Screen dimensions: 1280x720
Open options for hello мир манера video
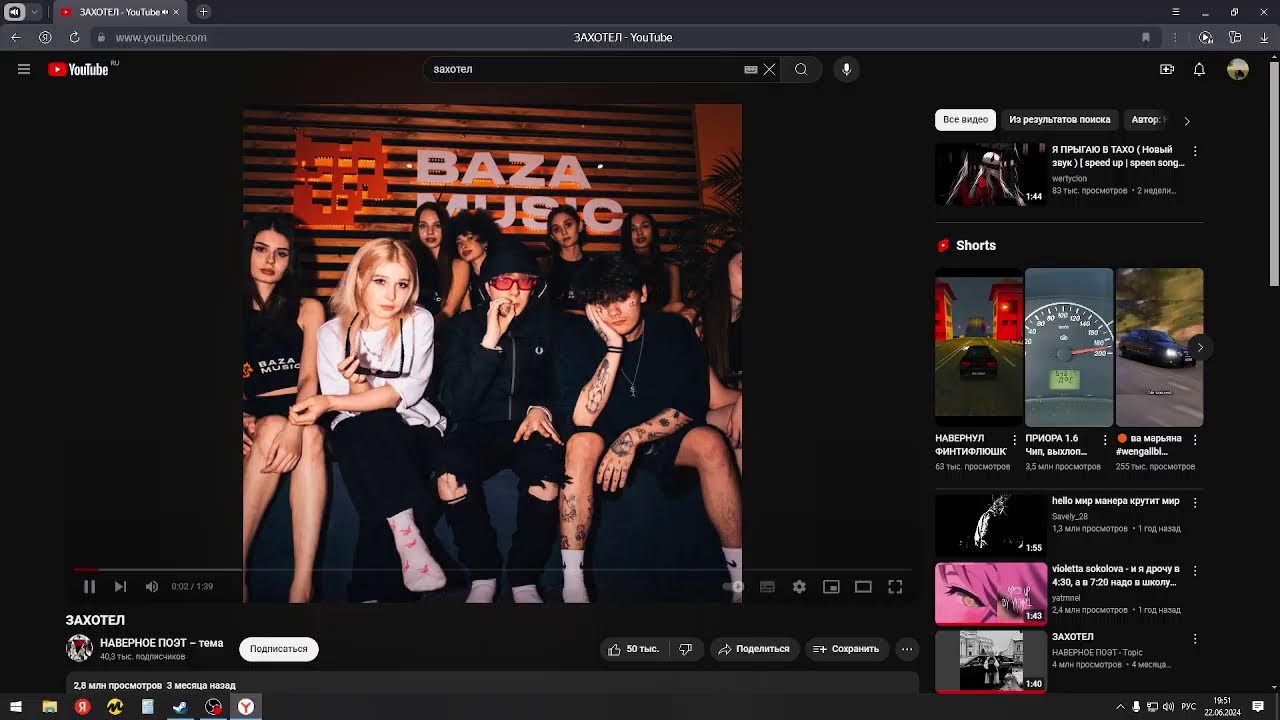tap(1195, 503)
